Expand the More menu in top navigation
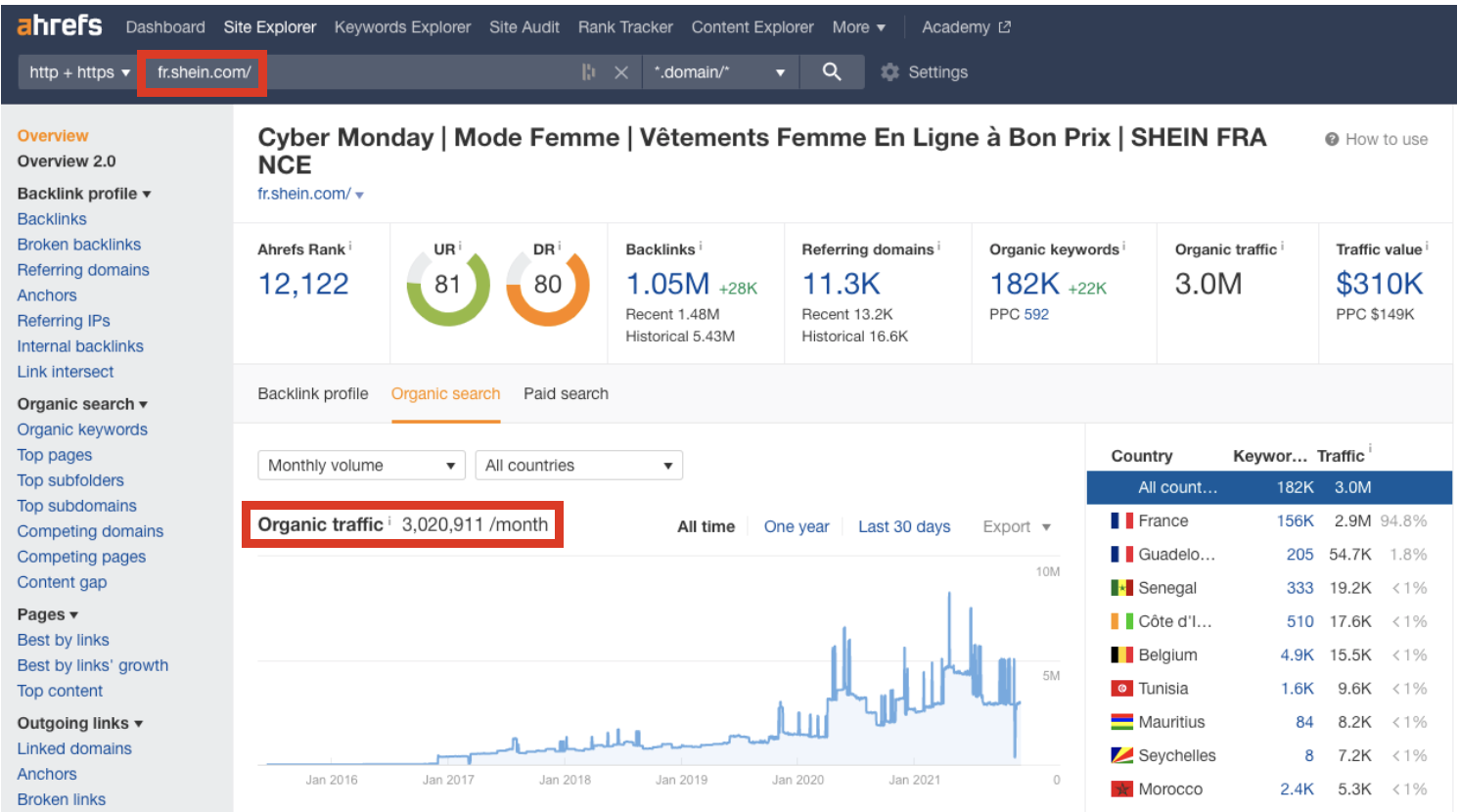This screenshot has height=812, width=1458. [858, 27]
